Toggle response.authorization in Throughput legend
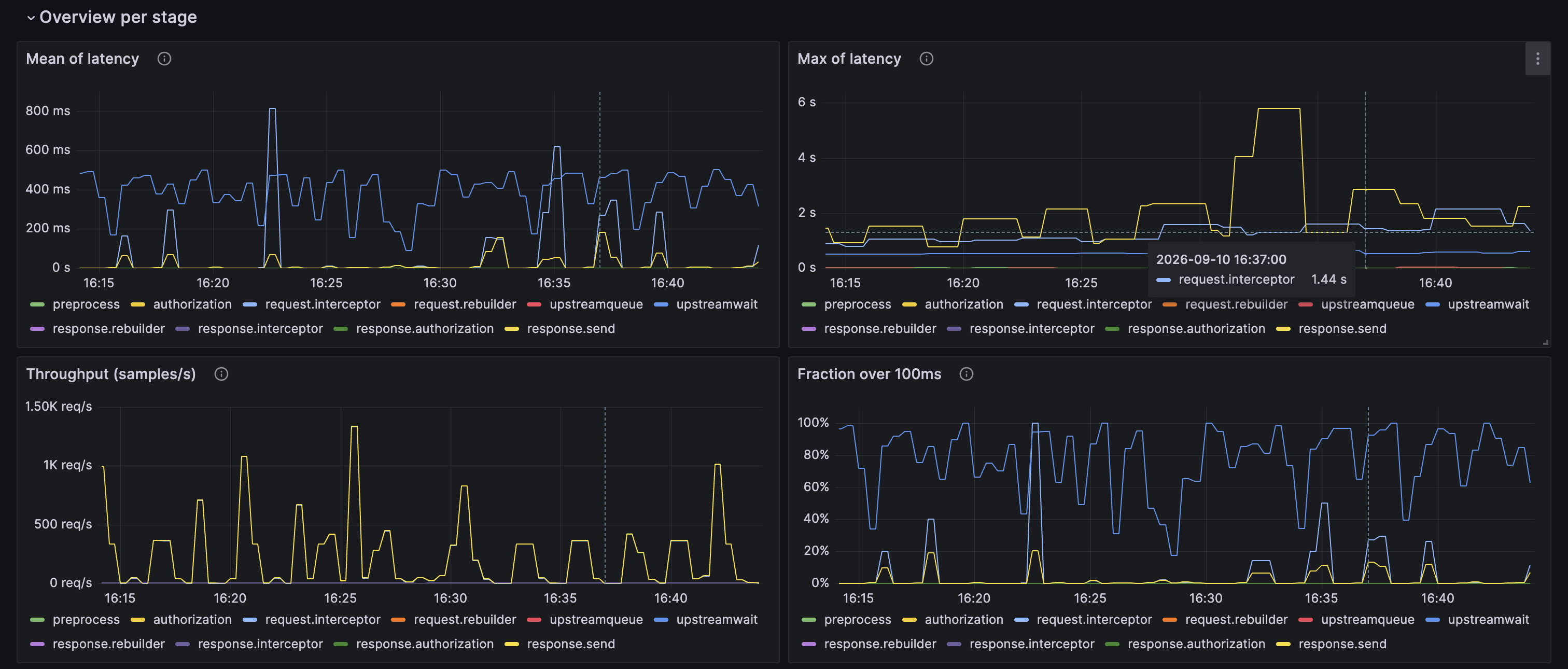1568x669 pixels. pyautogui.click(x=424, y=644)
